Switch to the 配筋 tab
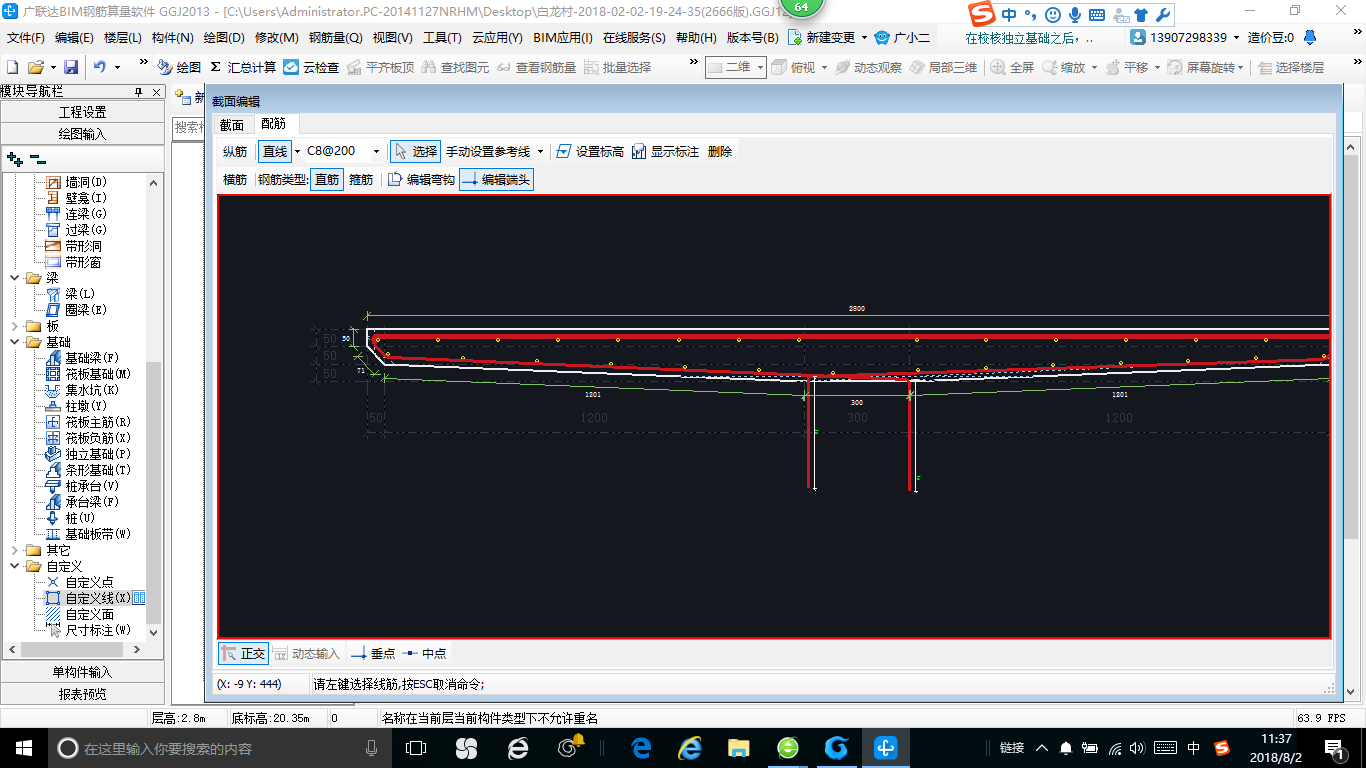Screen dimensions: 1366x768 tap(273, 124)
